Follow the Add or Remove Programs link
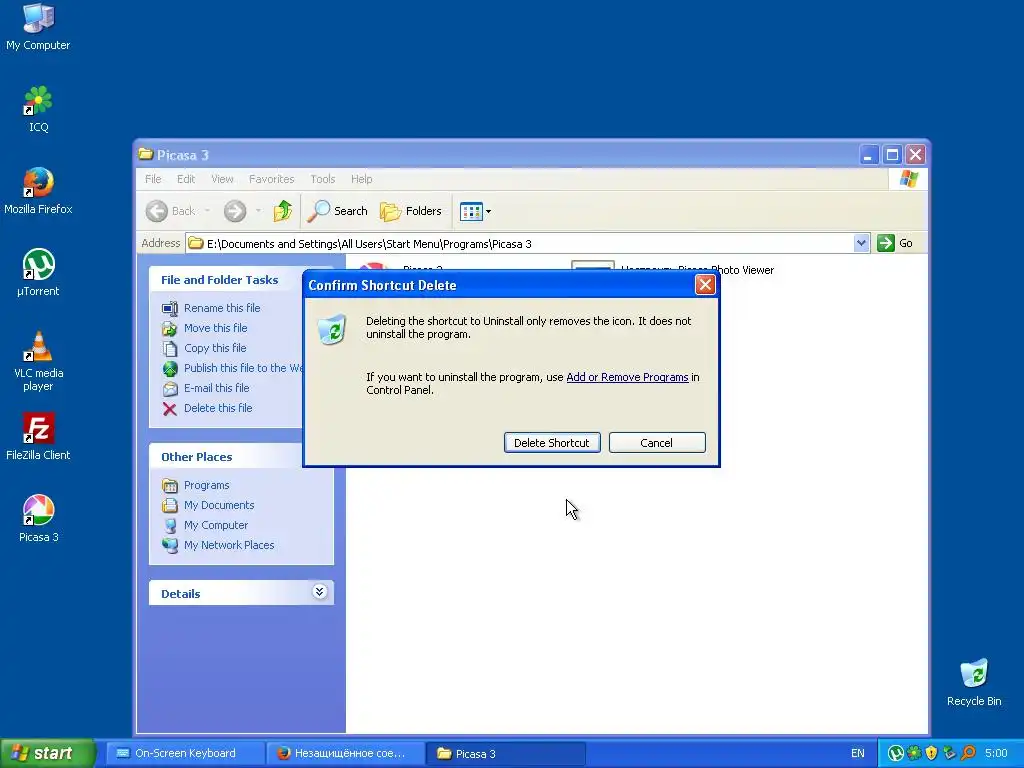 tap(627, 377)
